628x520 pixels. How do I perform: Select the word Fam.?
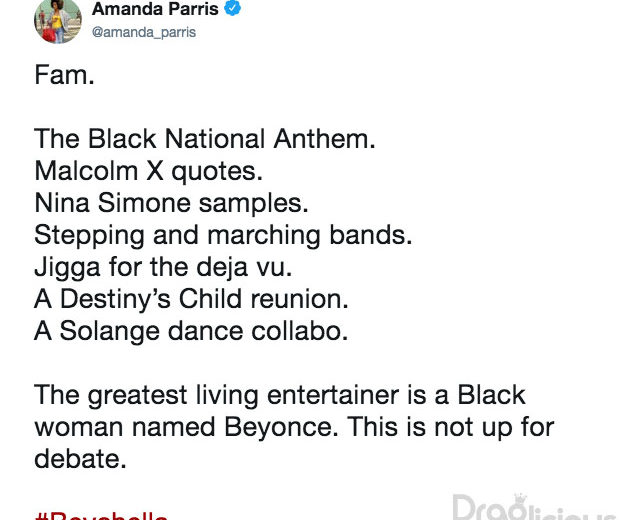64,75
